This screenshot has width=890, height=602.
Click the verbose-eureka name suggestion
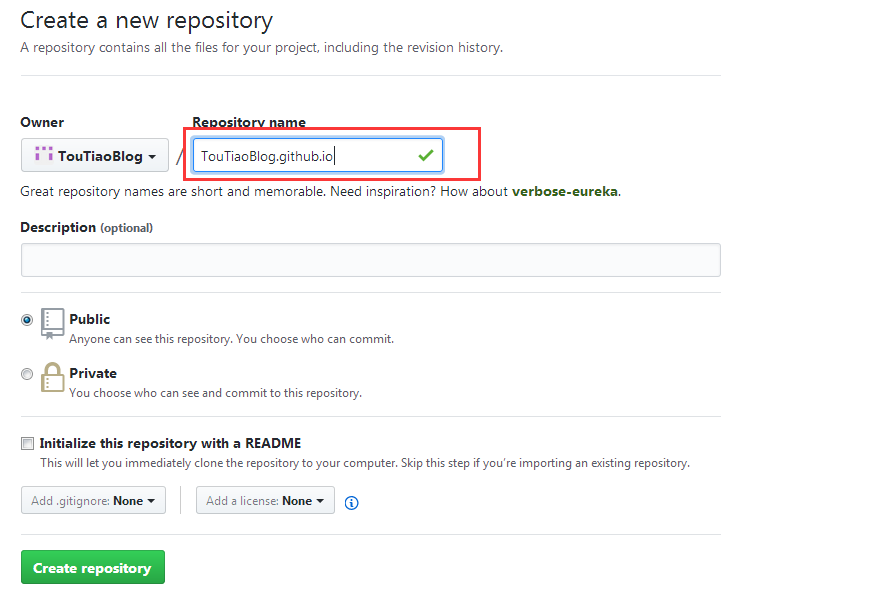coord(565,191)
